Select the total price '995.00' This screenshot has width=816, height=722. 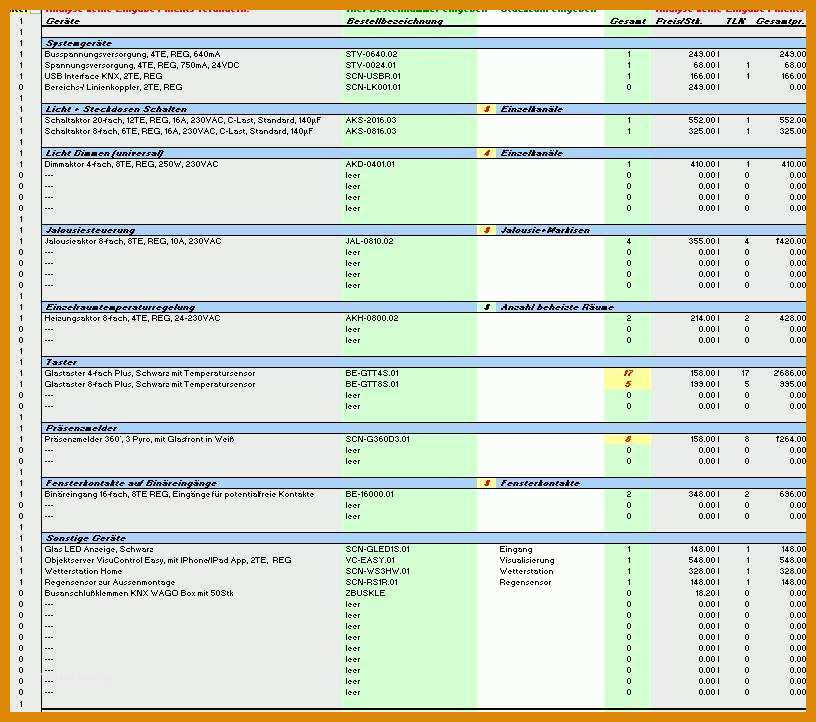(792, 384)
